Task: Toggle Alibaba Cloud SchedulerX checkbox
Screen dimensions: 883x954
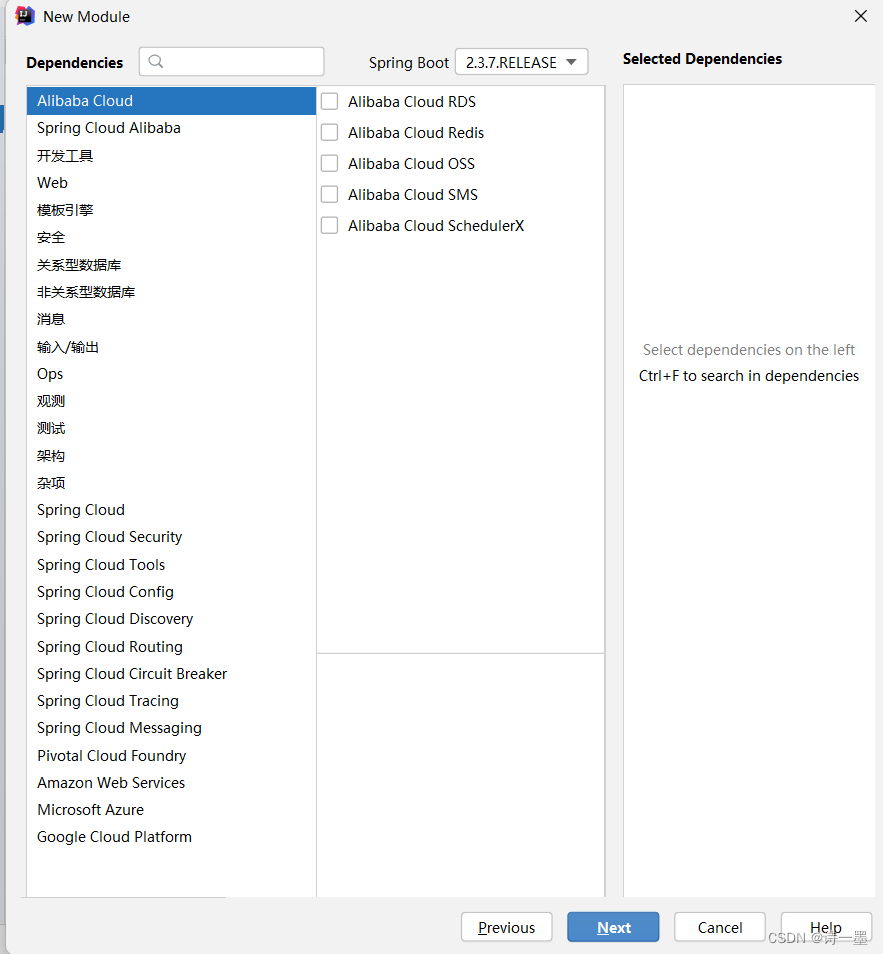Action: point(329,226)
